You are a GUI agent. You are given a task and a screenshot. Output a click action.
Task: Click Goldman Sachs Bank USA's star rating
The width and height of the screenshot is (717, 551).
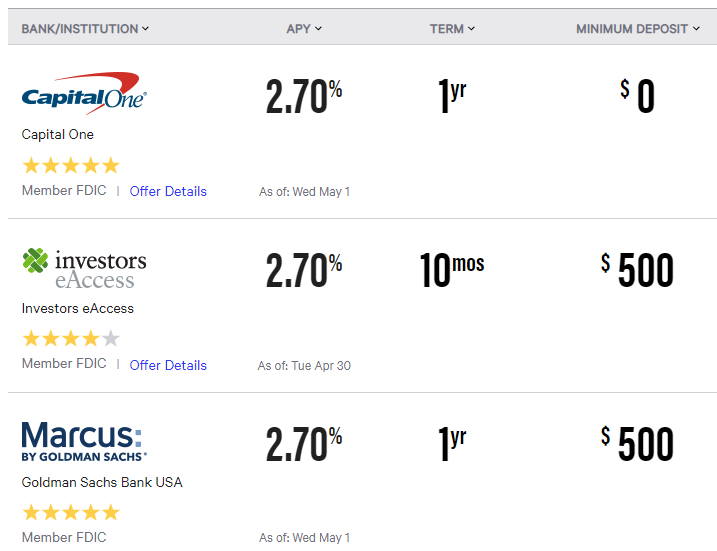coord(71,513)
